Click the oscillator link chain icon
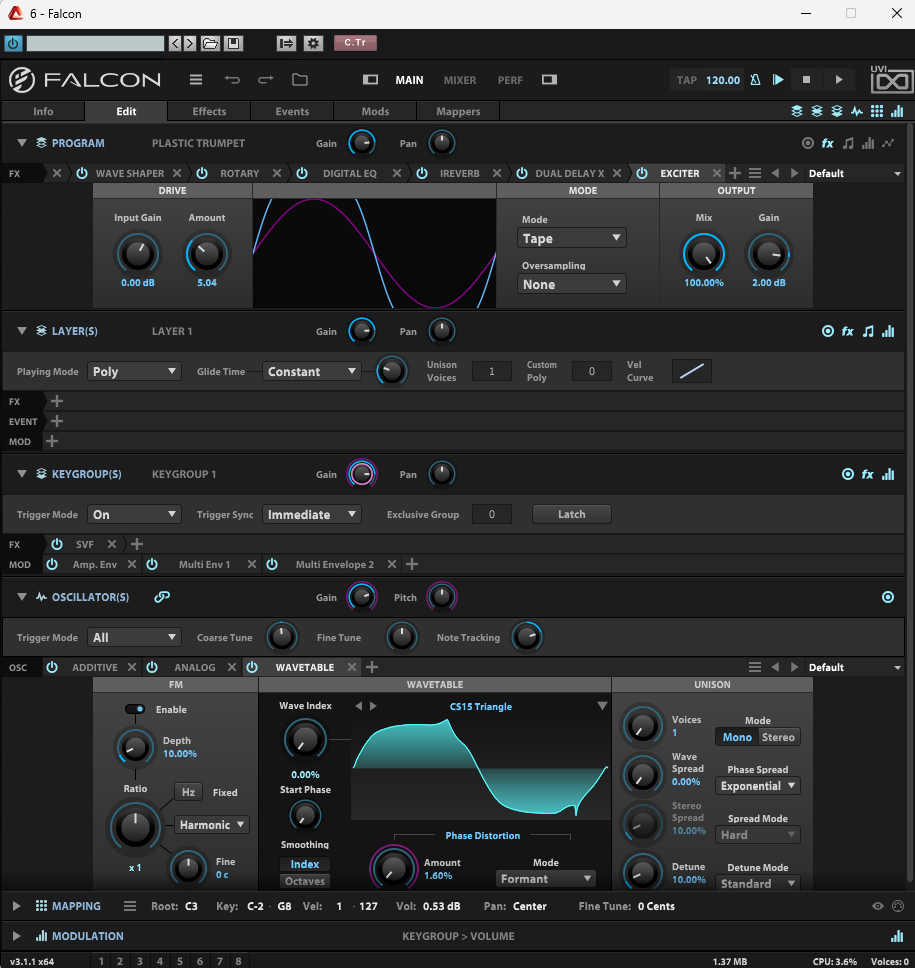 click(x=162, y=597)
